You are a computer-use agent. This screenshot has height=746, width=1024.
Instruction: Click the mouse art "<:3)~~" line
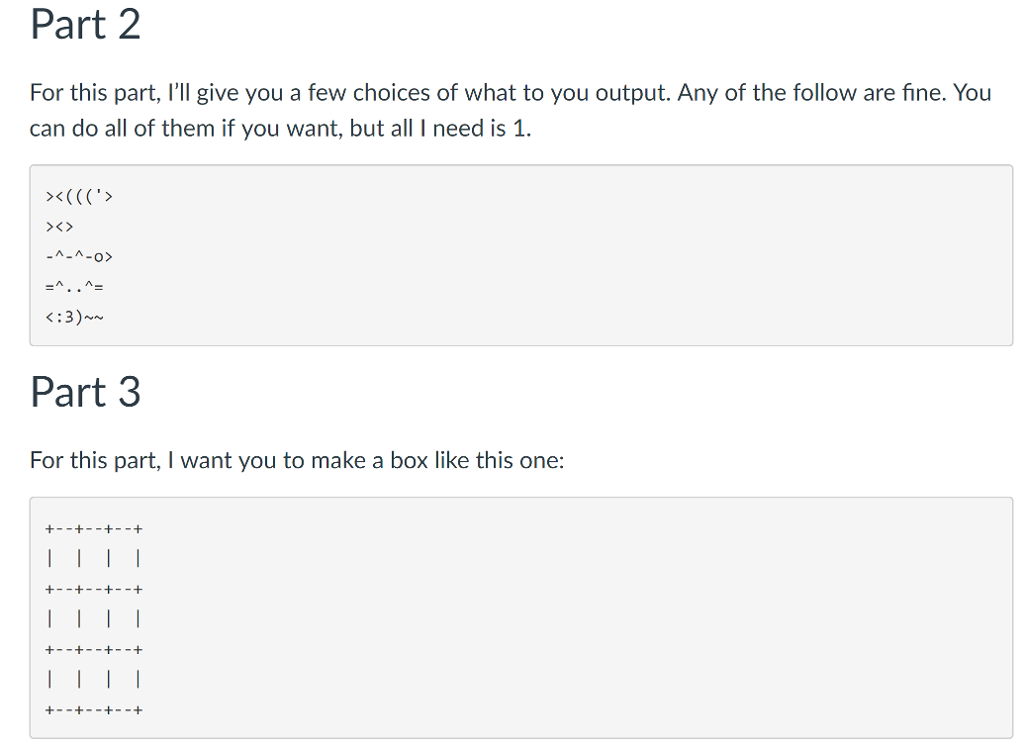[x=76, y=319]
